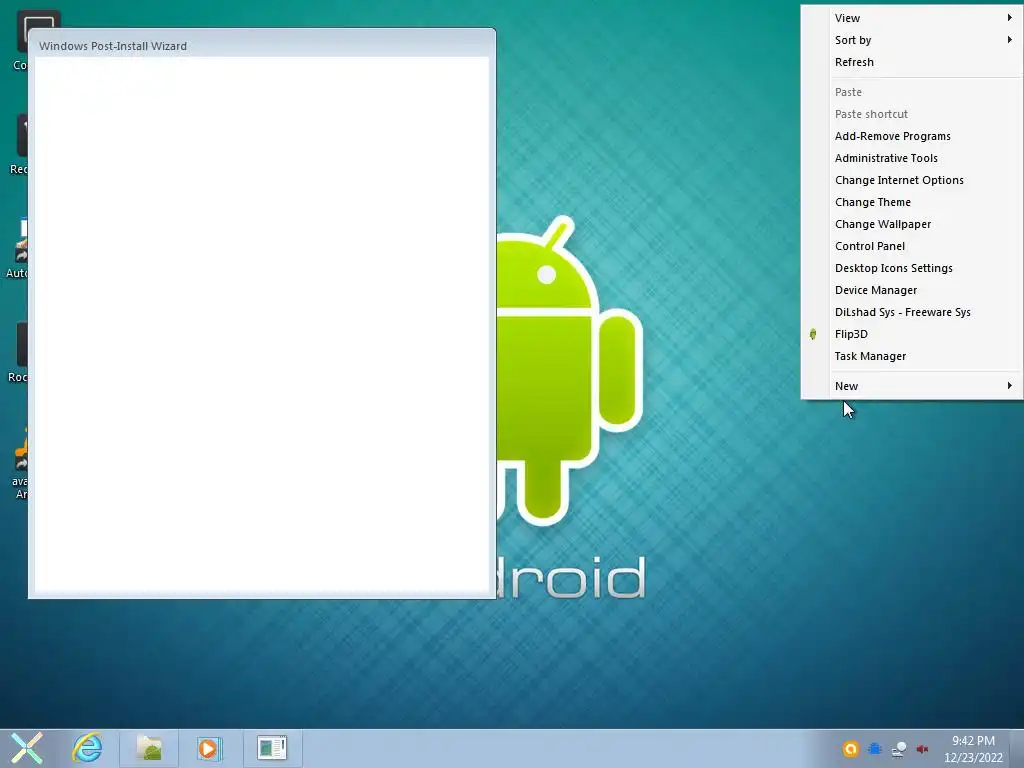Launch Flip3D from the context menu

pos(912,334)
